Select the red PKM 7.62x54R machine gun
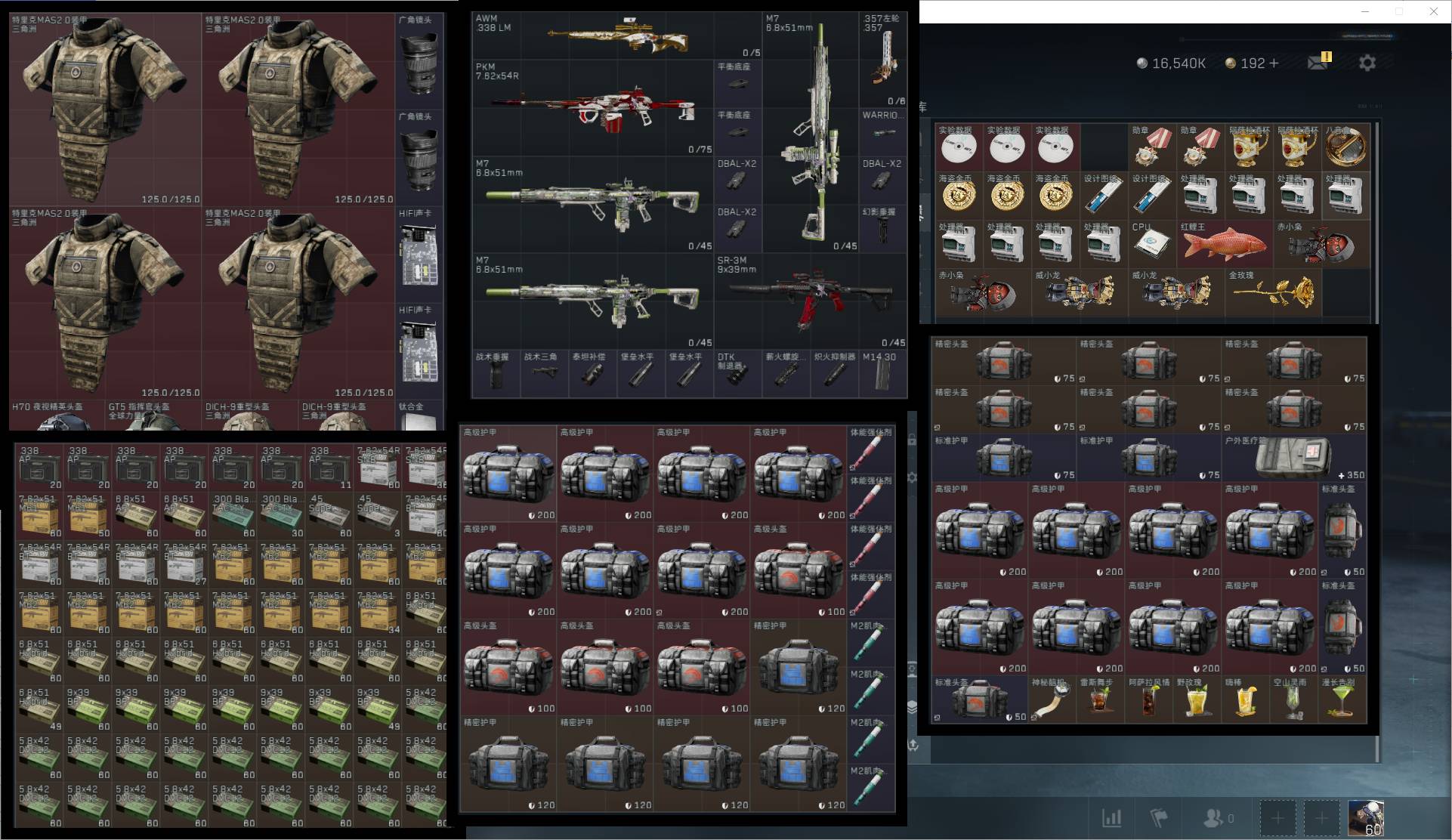This screenshot has width=1452, height=840. pyautogui.click(x=593, y=108)
